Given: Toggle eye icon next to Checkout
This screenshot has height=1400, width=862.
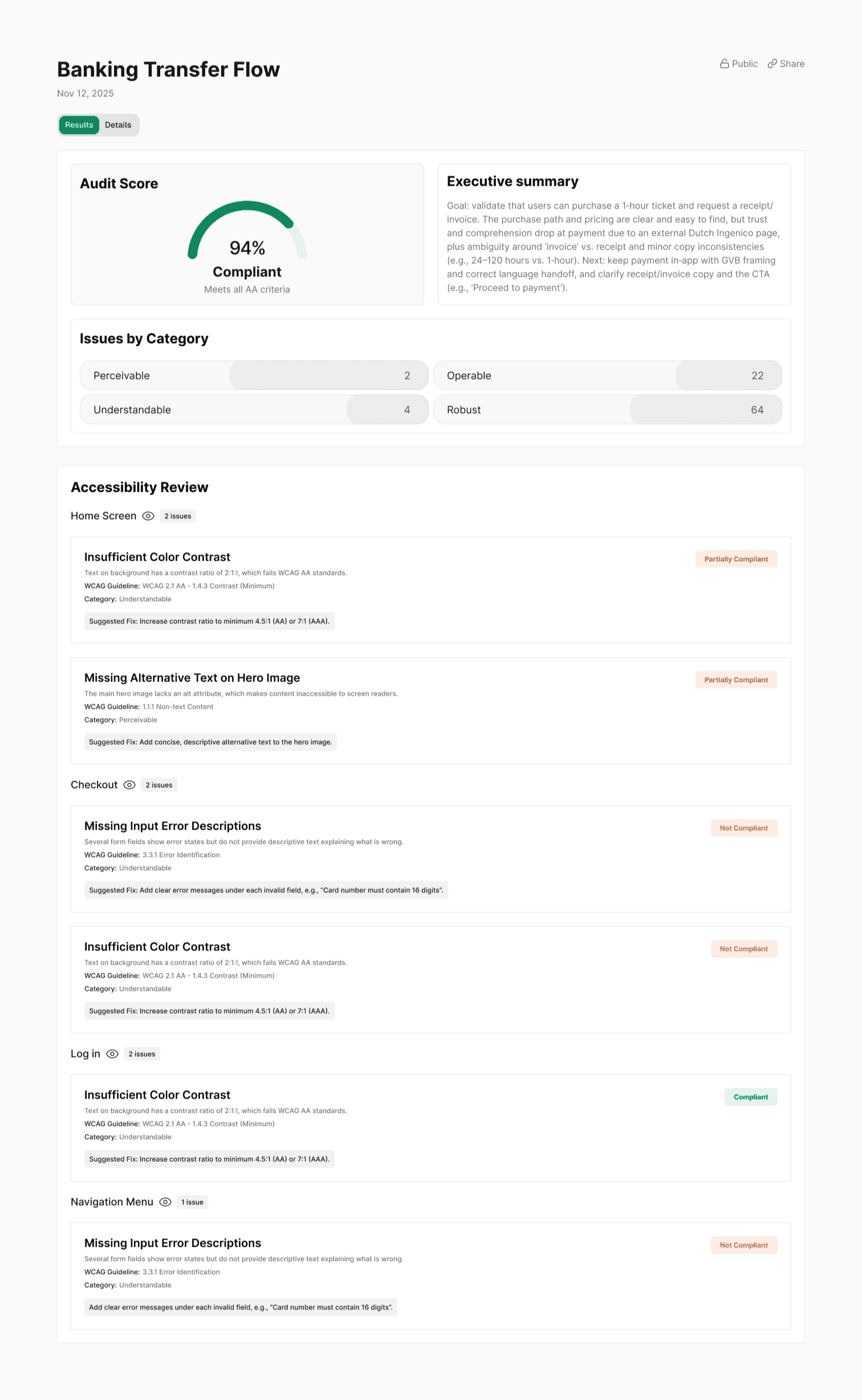Looking at the screenshot, I should click(x=129, y=785).
